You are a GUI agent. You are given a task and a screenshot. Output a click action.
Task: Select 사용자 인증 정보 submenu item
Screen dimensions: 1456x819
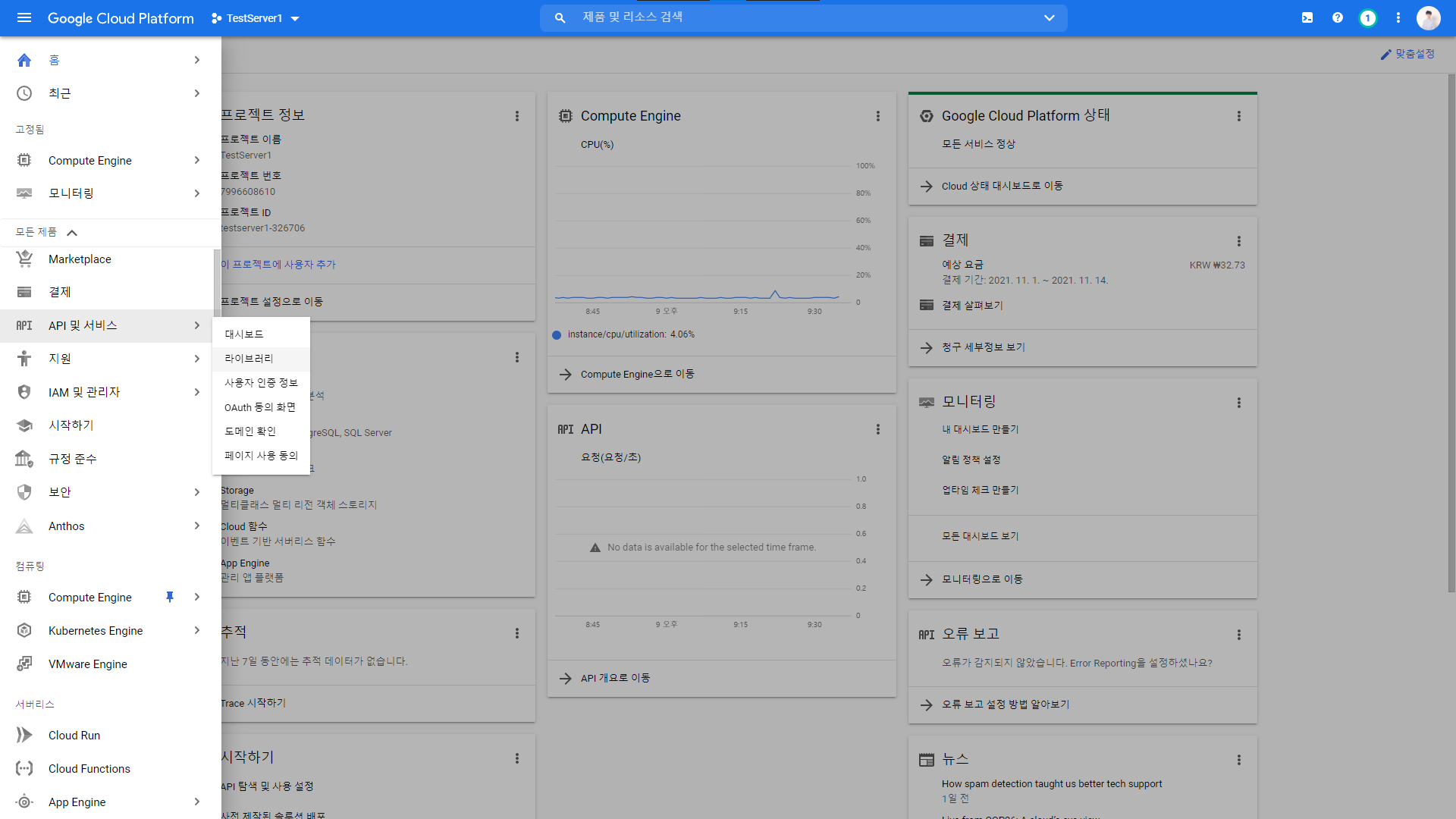(x=261, y=383)
